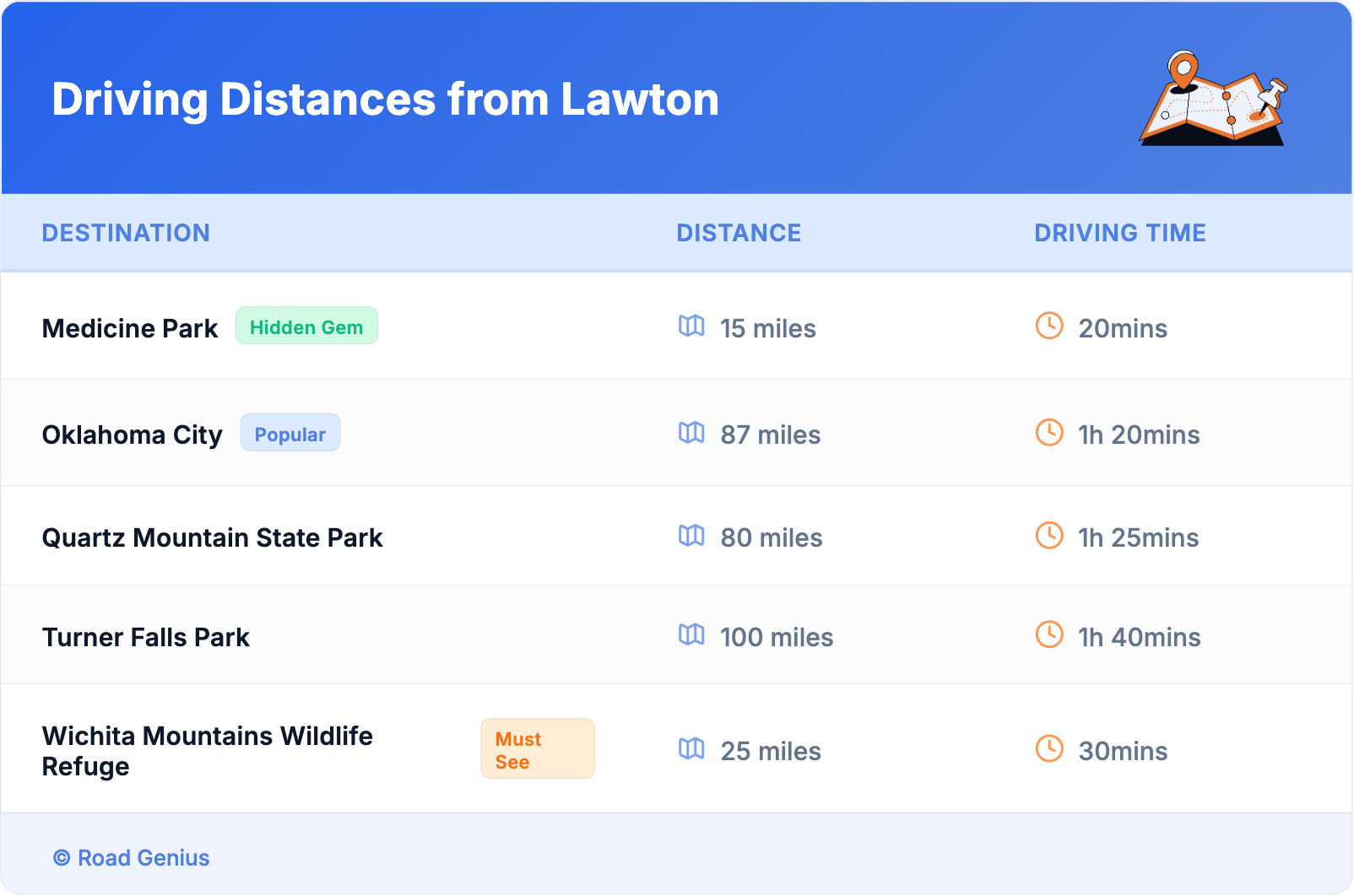Click the clock icon beside 30mins
Viewport: 1354px width, 896px height.
[x=1049, y=748]
